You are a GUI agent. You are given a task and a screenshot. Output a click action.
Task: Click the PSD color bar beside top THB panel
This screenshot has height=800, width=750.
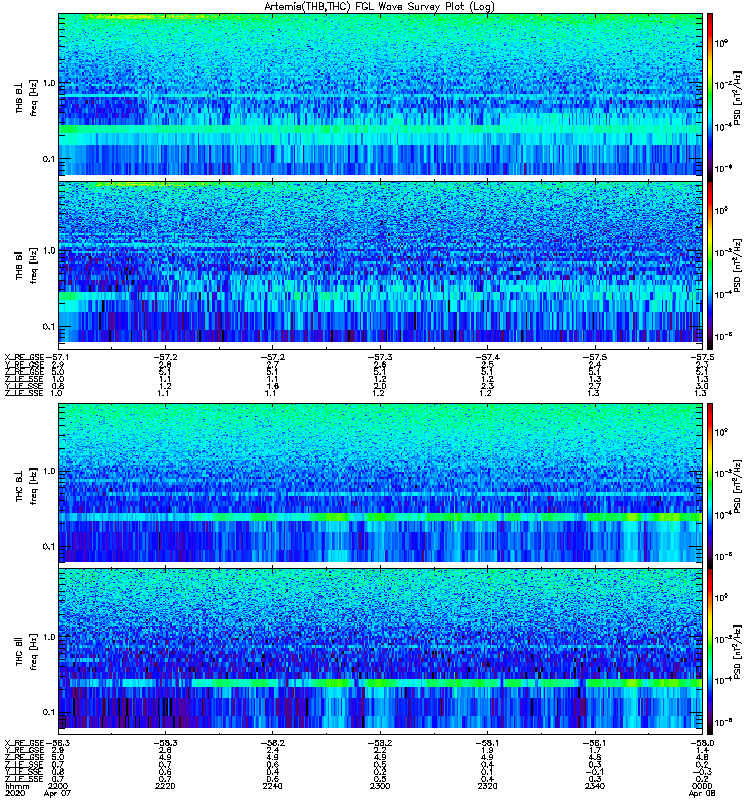710,97
